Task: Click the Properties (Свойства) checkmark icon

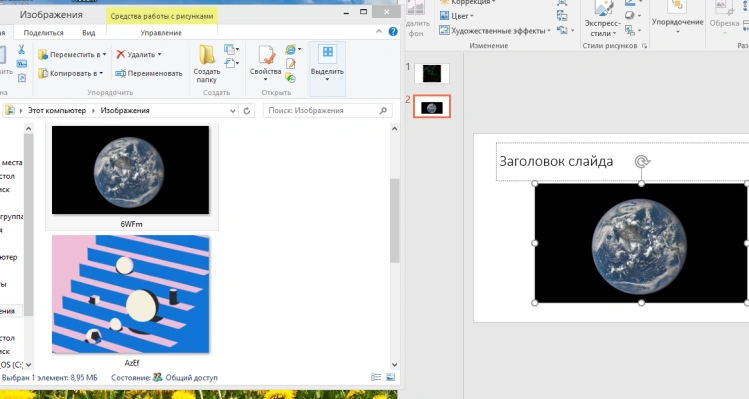Action: point(266,55)
